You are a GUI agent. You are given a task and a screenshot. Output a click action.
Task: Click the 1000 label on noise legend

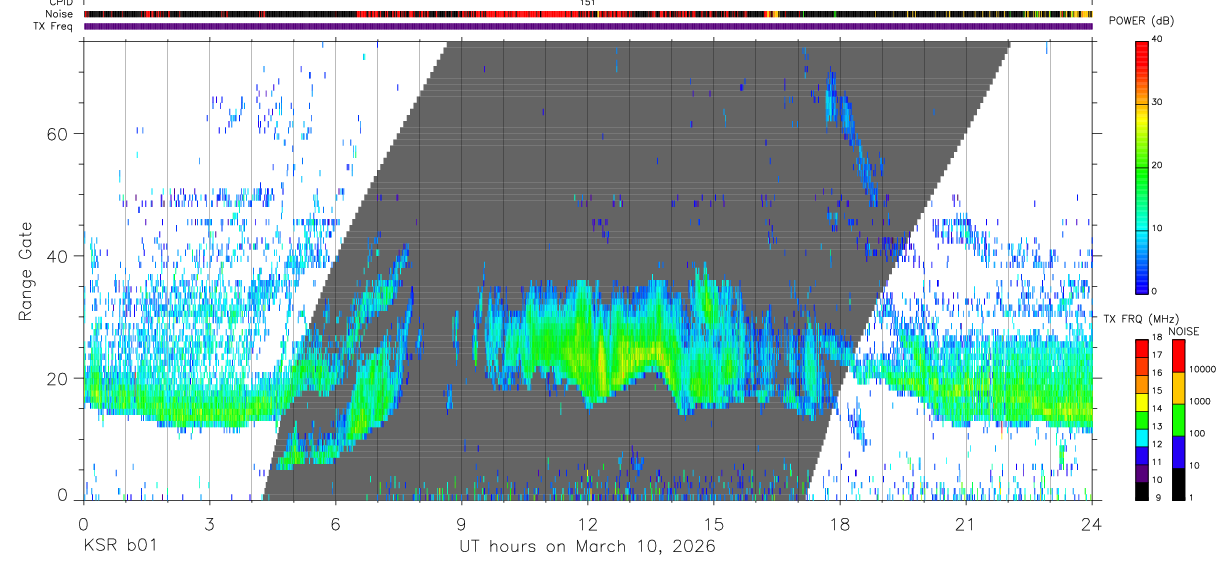click(x=1199, y=401)
